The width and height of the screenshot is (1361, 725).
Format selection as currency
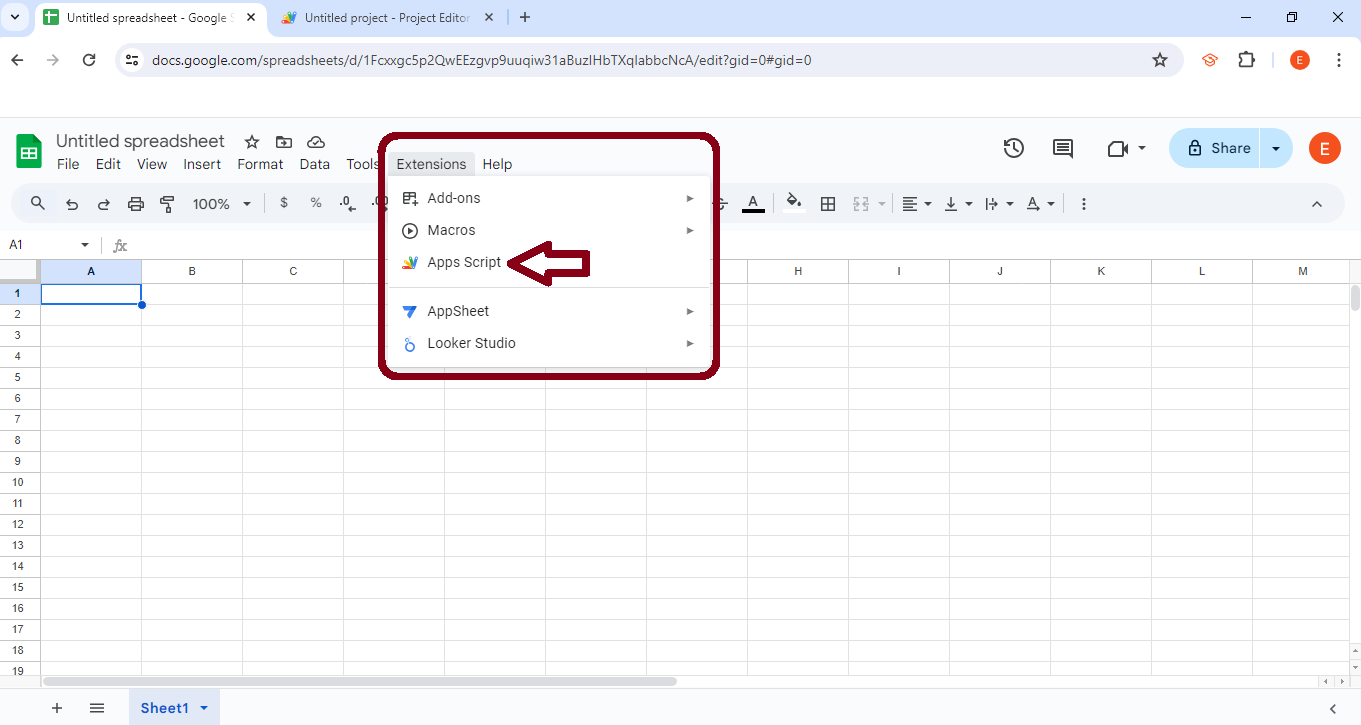coord(283,203)
